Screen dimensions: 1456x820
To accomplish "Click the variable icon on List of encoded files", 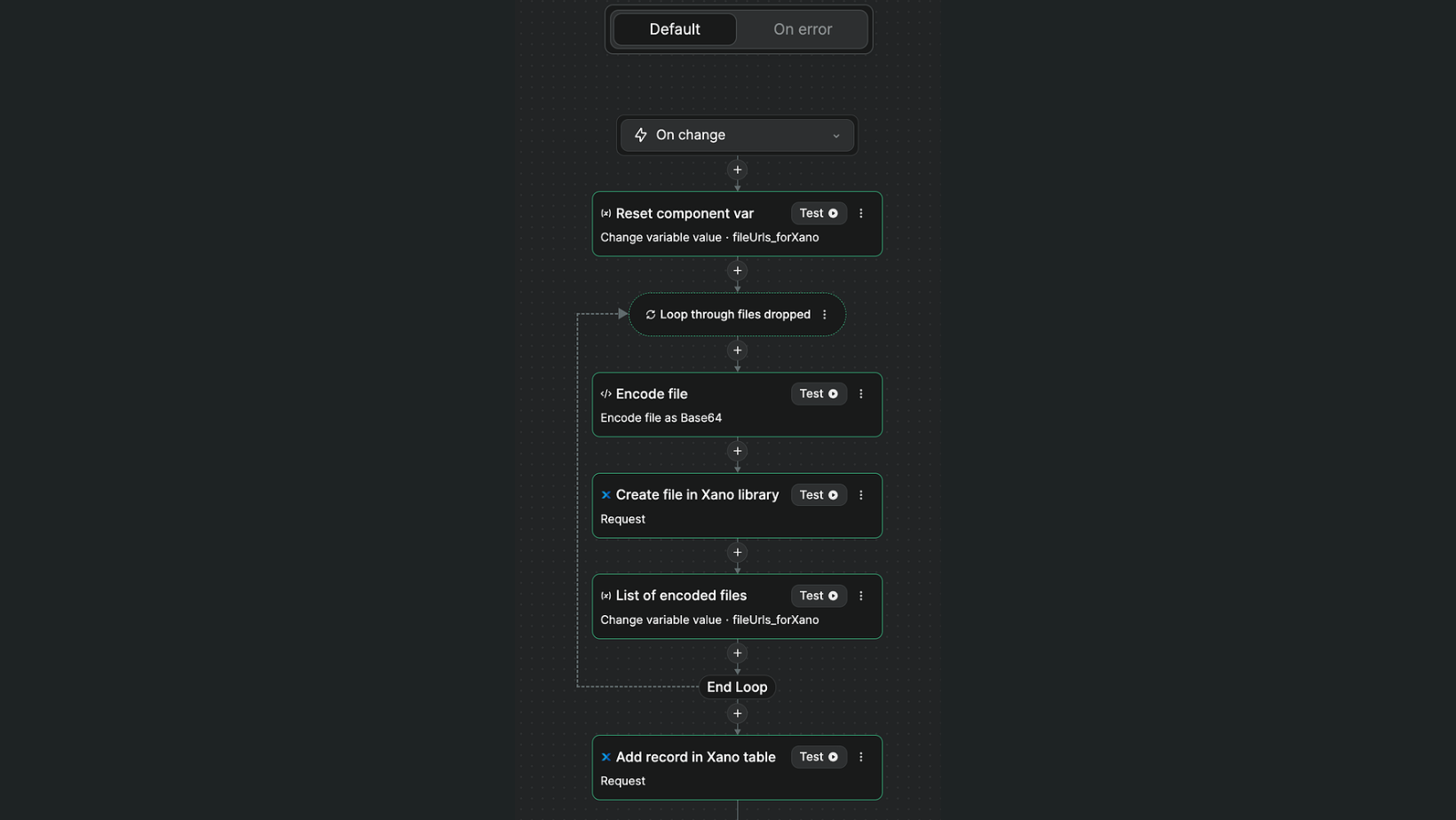I will (605, 595).
